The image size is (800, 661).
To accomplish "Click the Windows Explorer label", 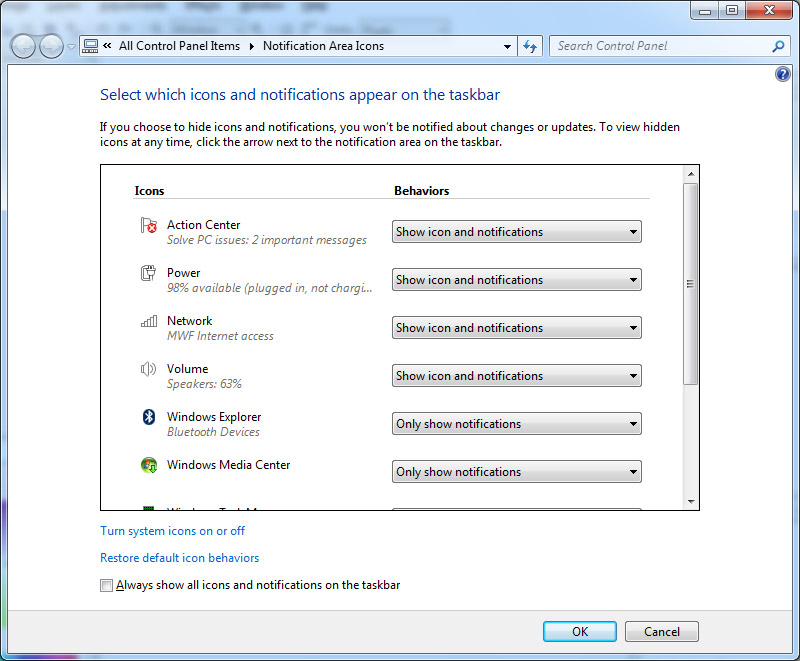I will [x=214, y=417].
